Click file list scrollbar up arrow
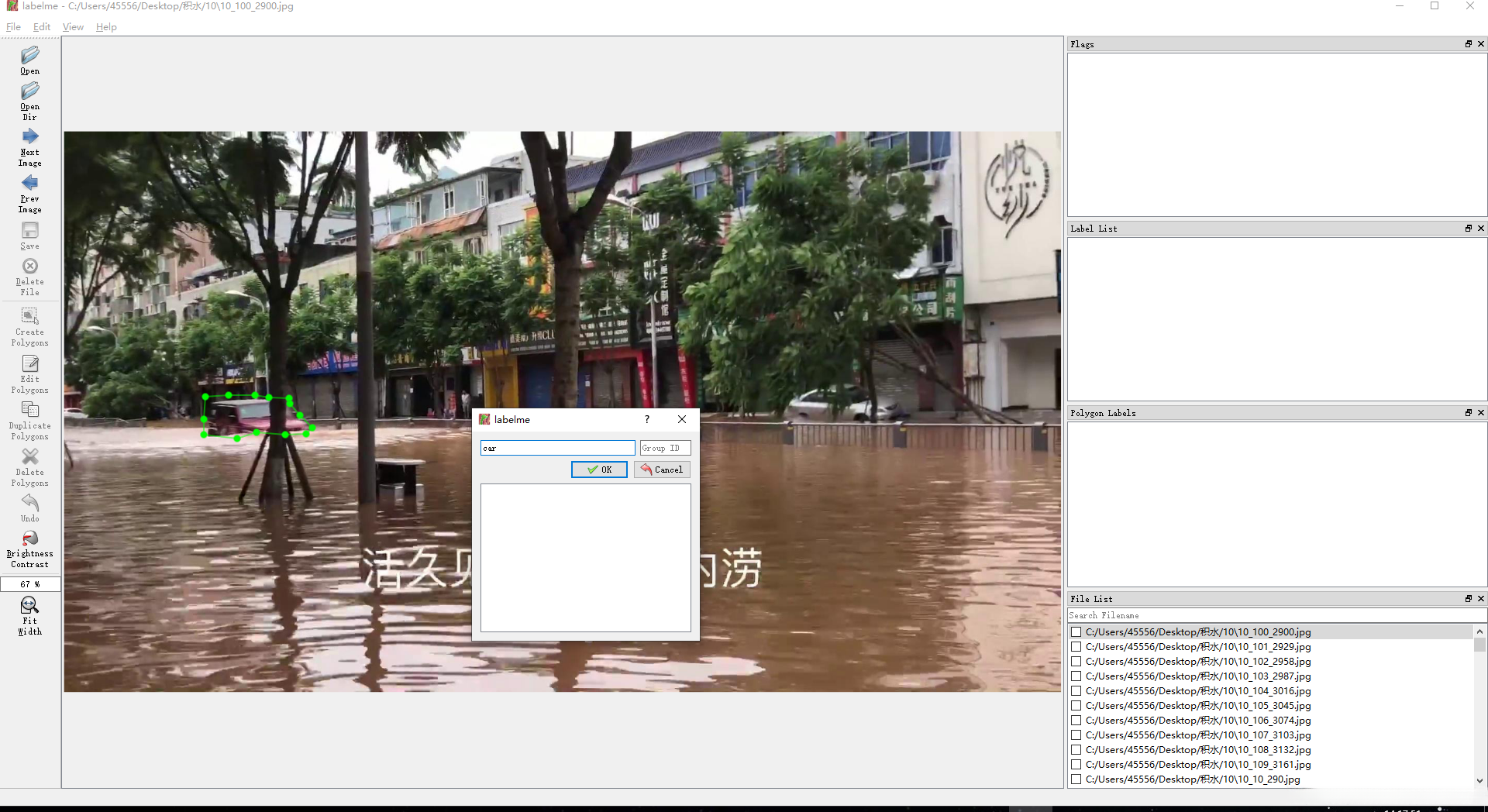1488x812 pixels. pyautogui.click(x=1479, y=631)
